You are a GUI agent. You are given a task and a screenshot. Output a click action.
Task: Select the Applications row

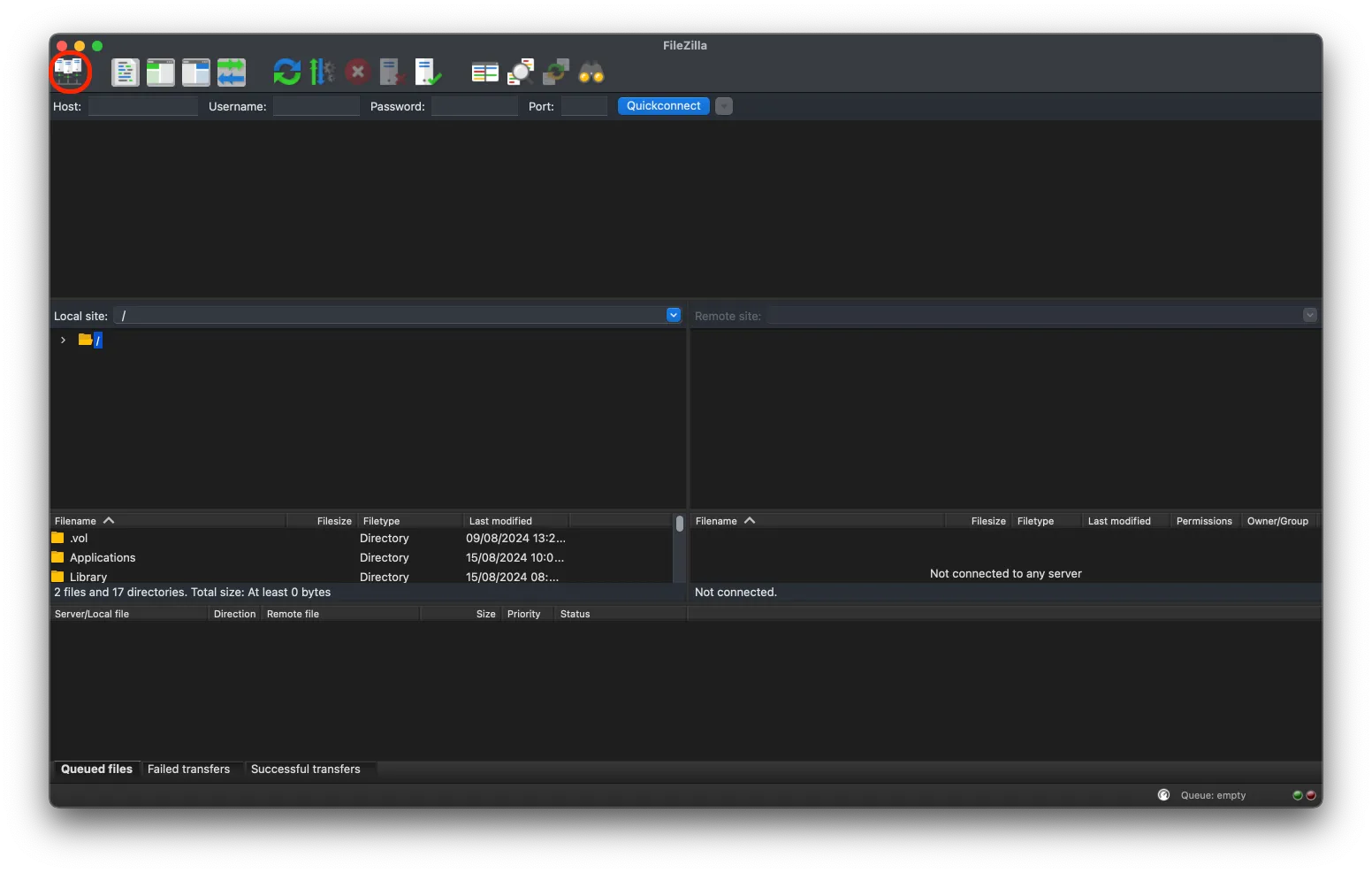pos(362,557)
